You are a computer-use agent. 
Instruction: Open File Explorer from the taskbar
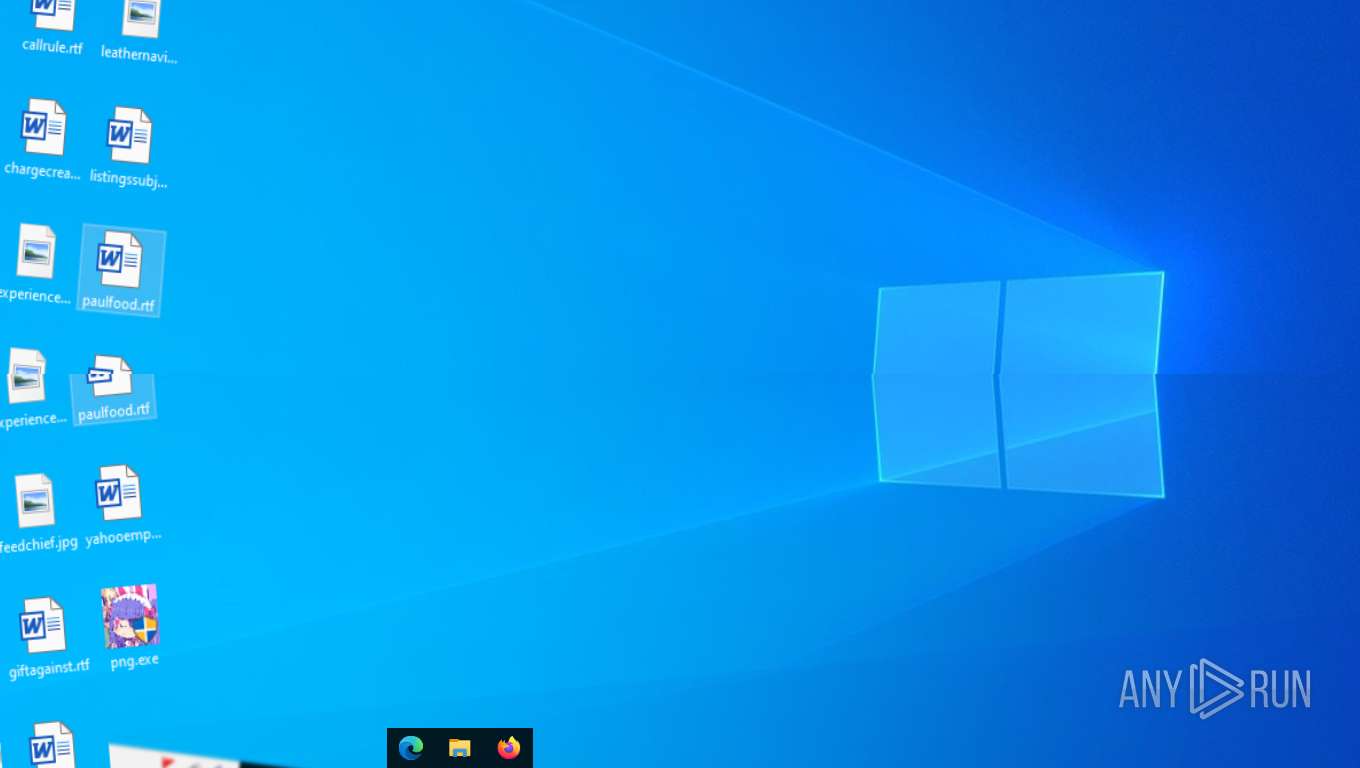460,748
